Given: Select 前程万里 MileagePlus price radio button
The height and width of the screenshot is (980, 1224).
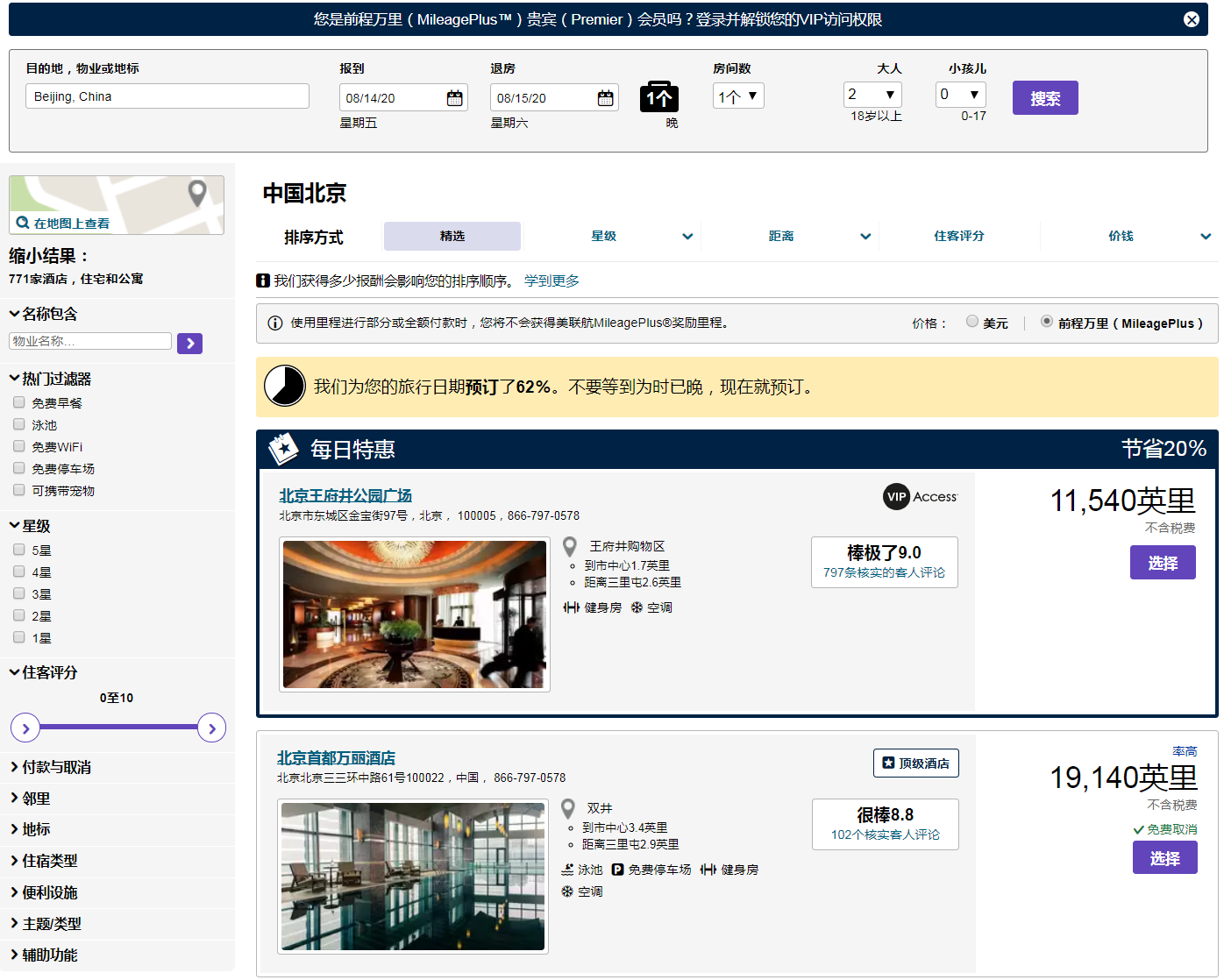Looking at the screenshot, I should pyautogui.click(x=1046, y=321).
